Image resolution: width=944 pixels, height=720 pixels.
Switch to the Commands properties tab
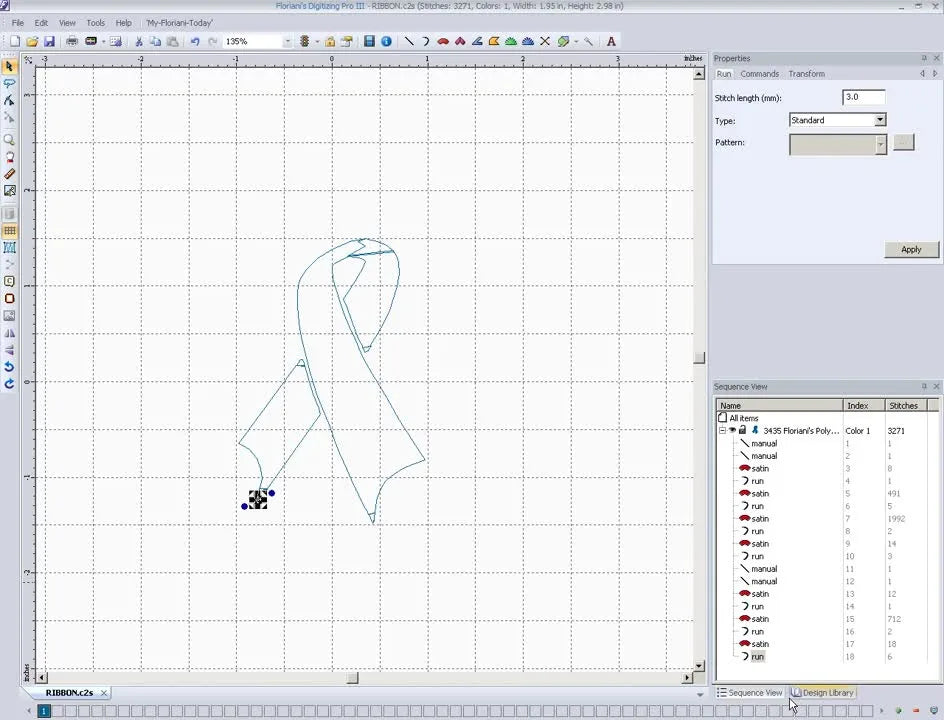(759, 73)
